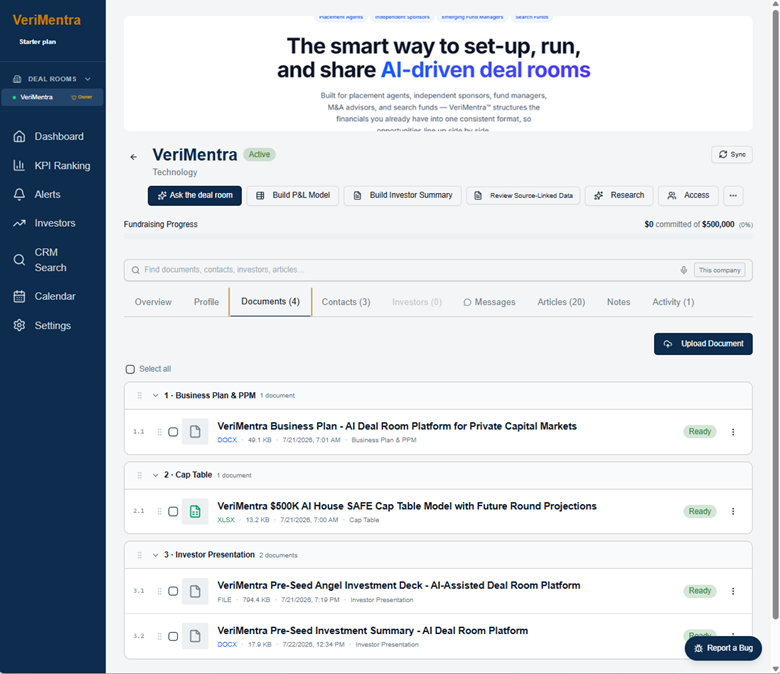Click the microphone icon in search bar
Viewport: 780px width, 674px height.
click(683, 270)
